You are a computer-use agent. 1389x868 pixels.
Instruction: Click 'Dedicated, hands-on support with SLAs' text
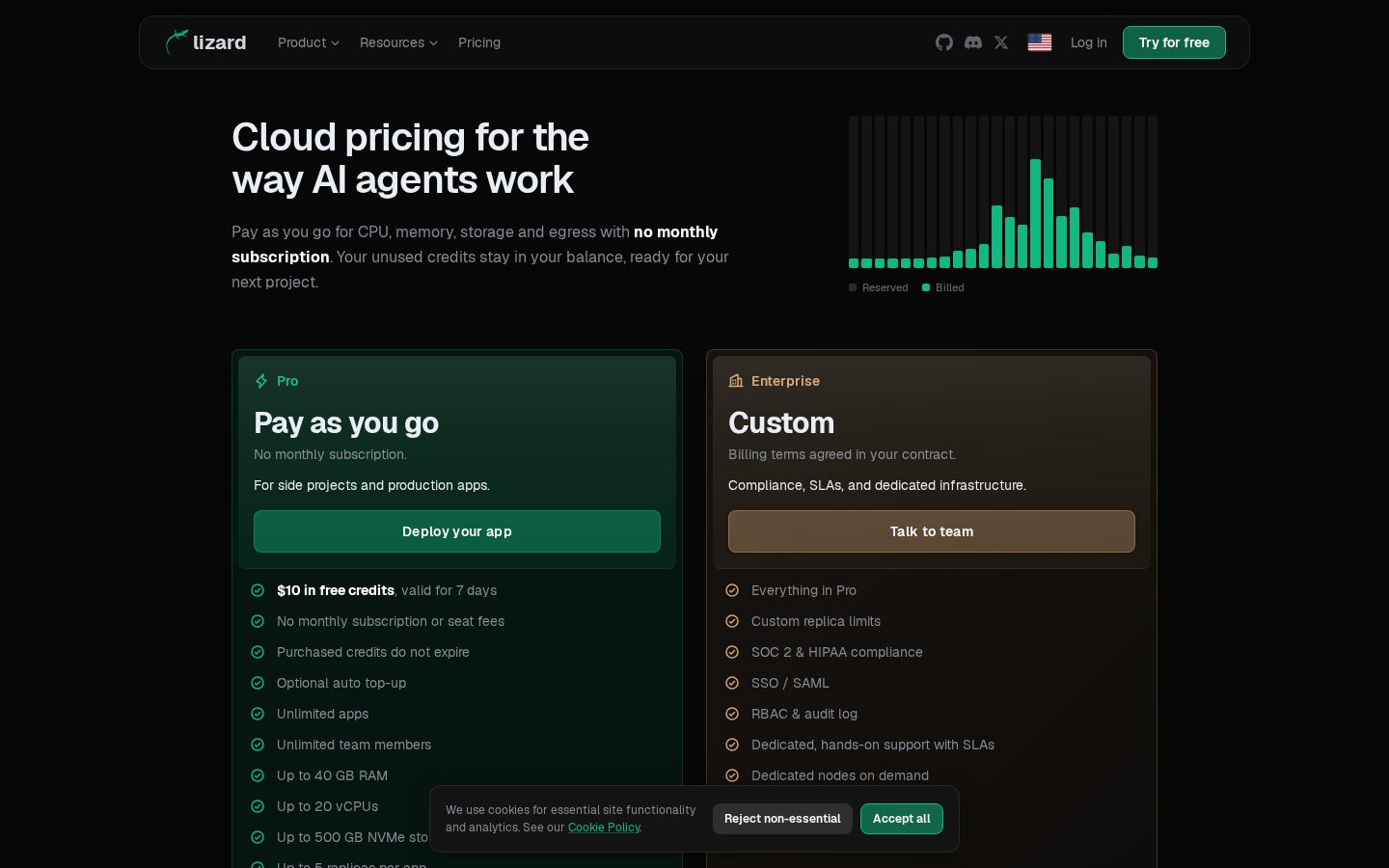click(x=873, y=745)
